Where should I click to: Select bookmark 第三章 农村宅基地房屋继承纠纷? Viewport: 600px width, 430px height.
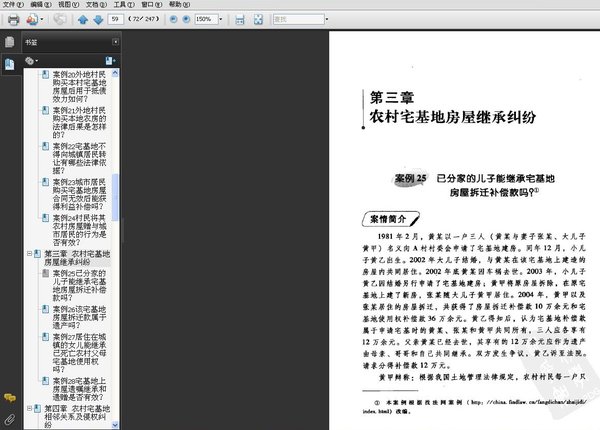point(77,258)
